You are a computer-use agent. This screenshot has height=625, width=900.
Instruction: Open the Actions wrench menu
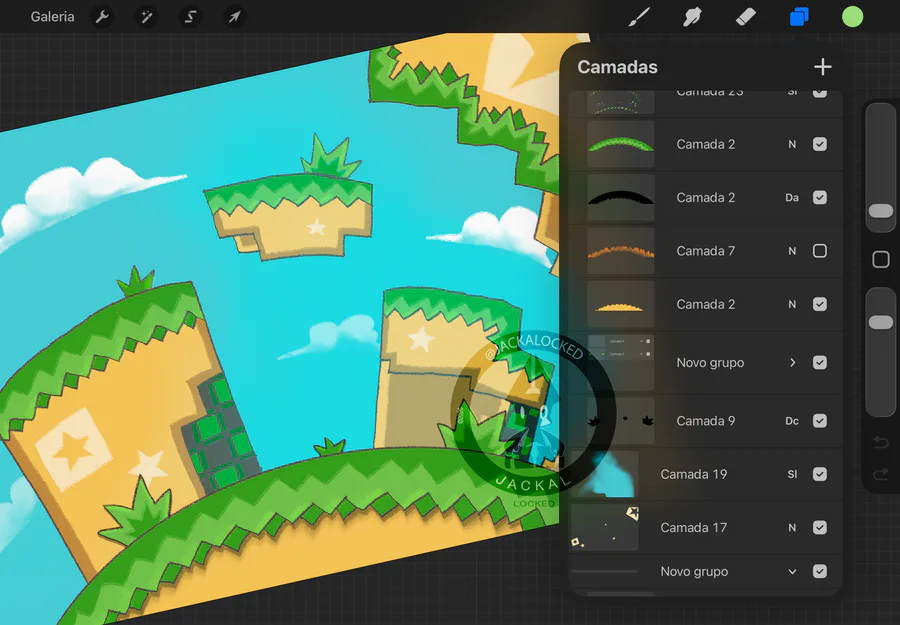(x=102, y=17)
